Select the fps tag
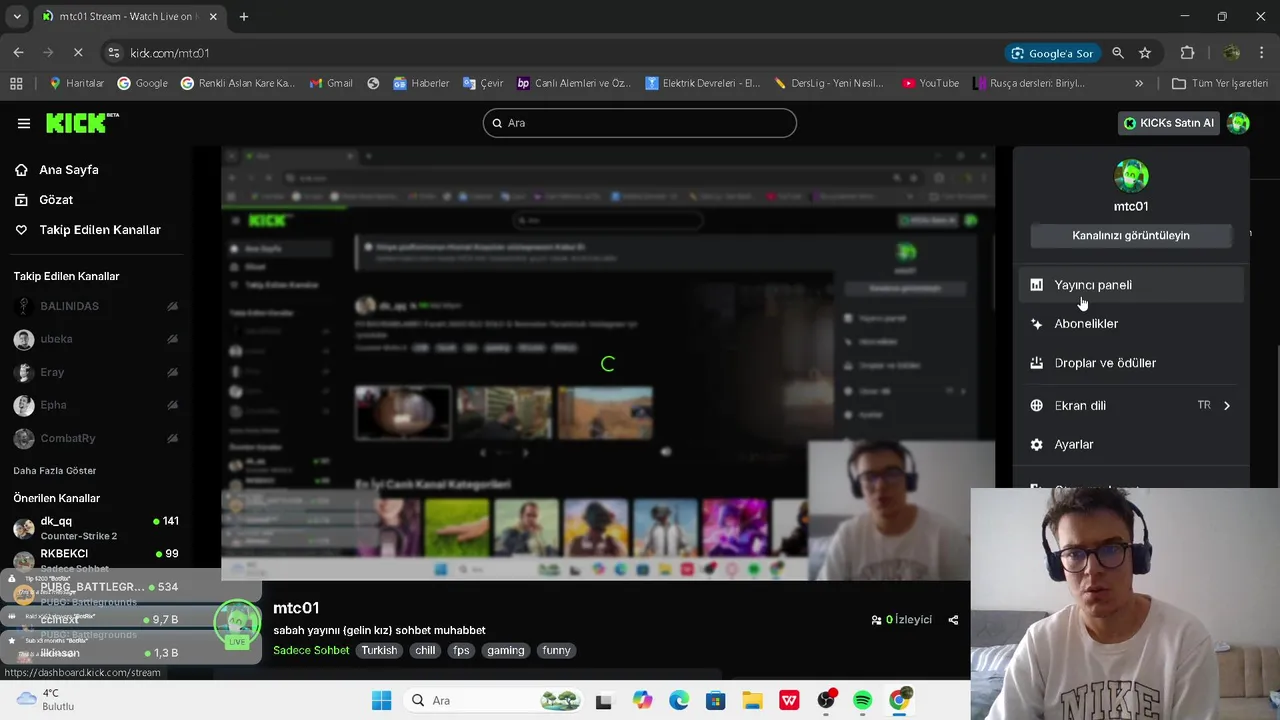The width and height of the screenshot is (1280, 720). [x=461, y=650]
